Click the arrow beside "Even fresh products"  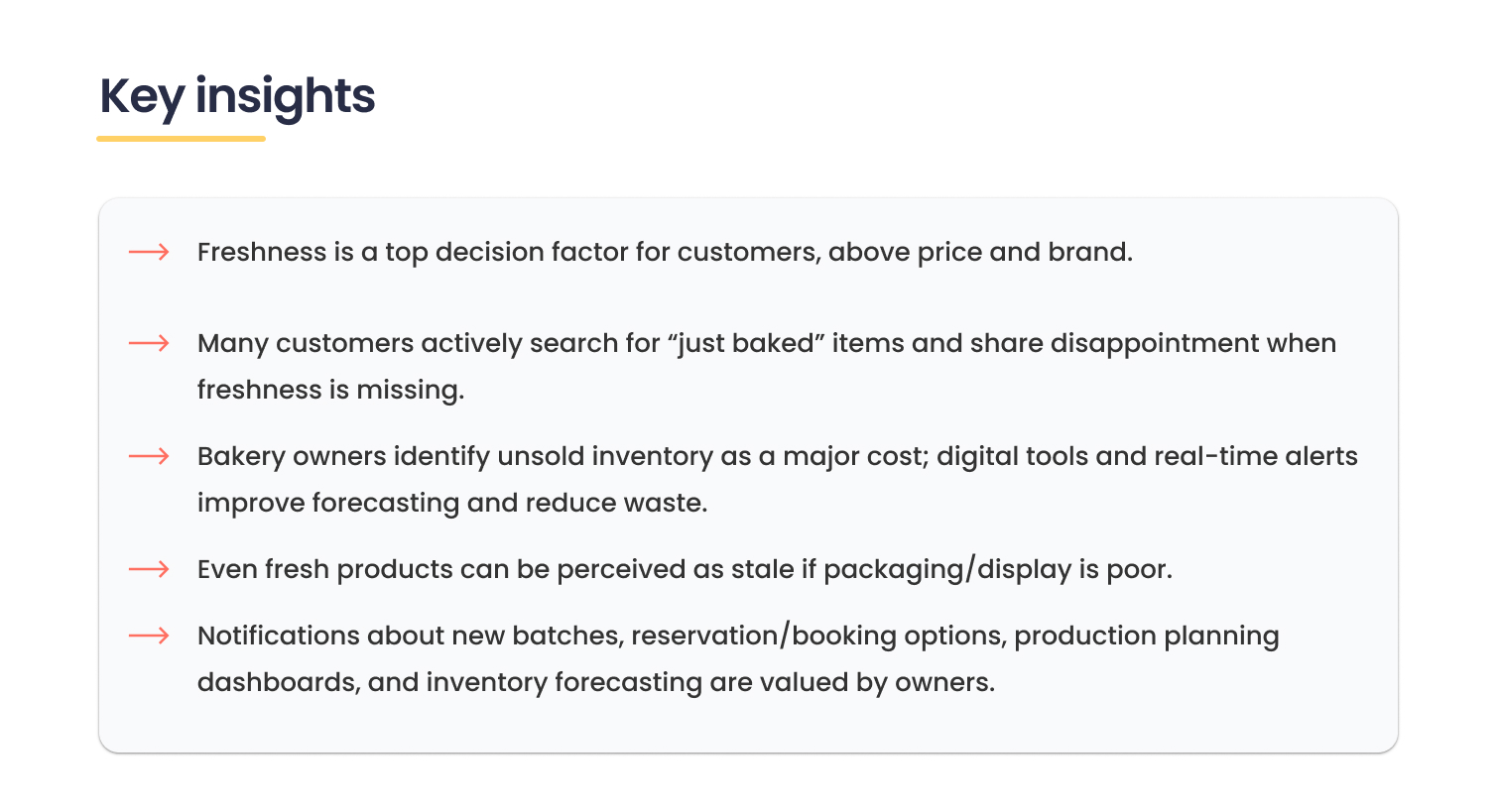[149, 569]
